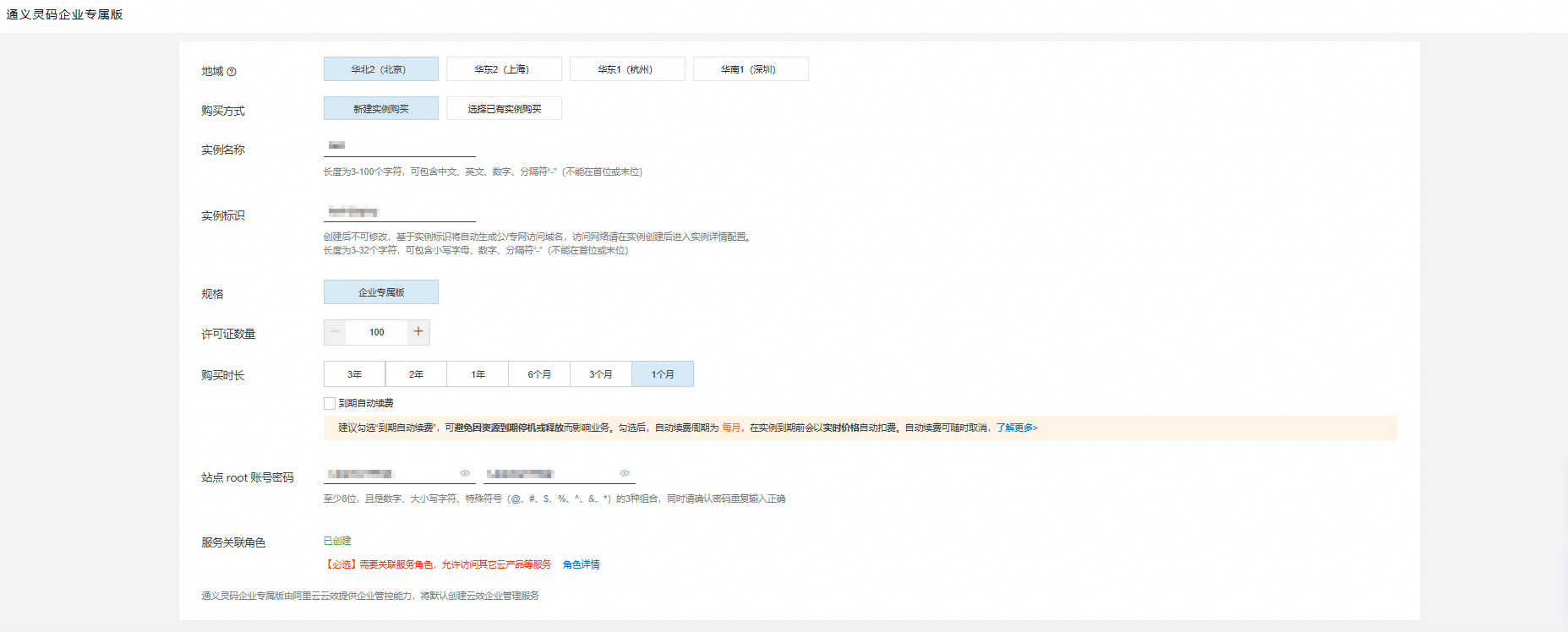1568x632 pixels.
Task: Open the 角色详情 link
Action: point(582,564)
